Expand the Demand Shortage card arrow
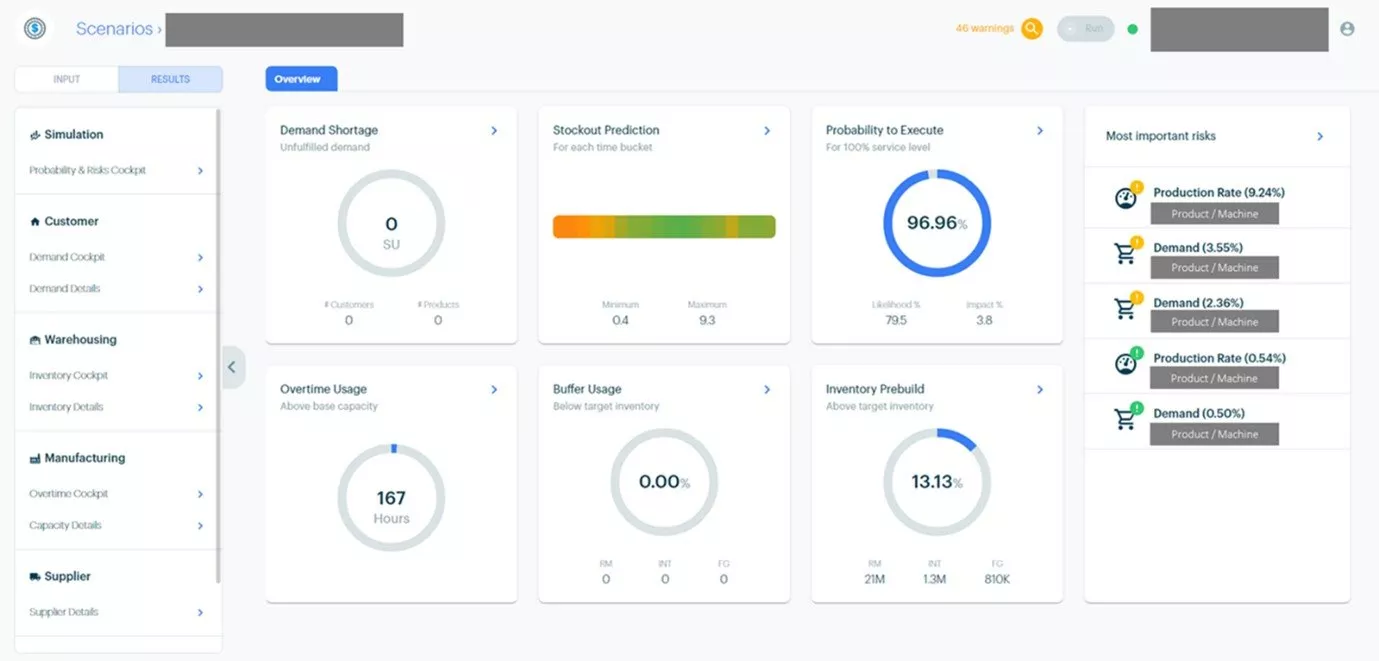Viewport: 1379px width, 661px height. click(x=494, y=131)
